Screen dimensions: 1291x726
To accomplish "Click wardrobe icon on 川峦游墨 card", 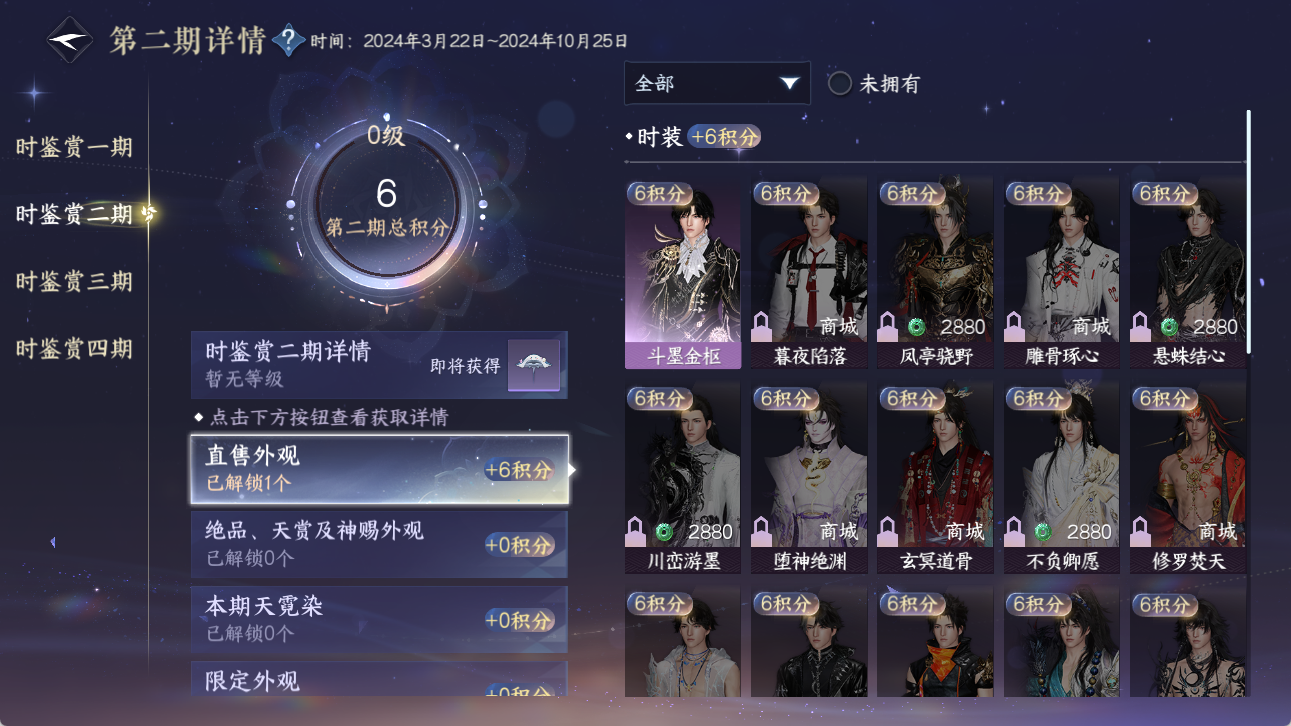I will (x=636, y=531).
